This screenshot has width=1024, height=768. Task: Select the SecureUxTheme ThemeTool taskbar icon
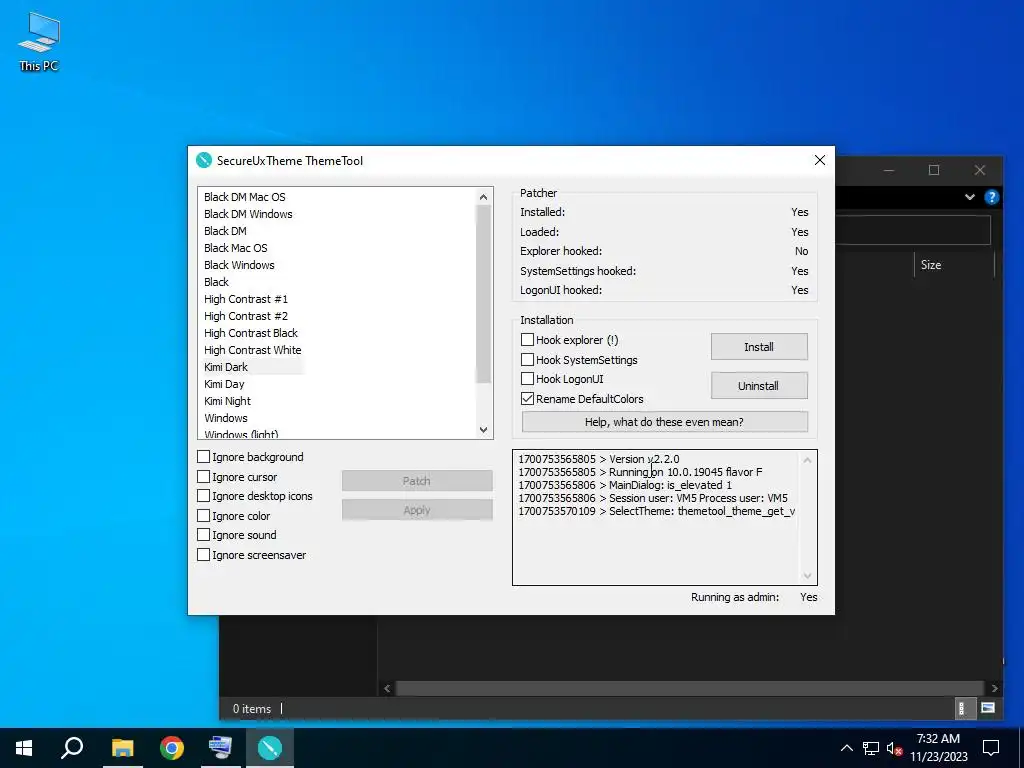pyautogui.click(x=270, y=748)
